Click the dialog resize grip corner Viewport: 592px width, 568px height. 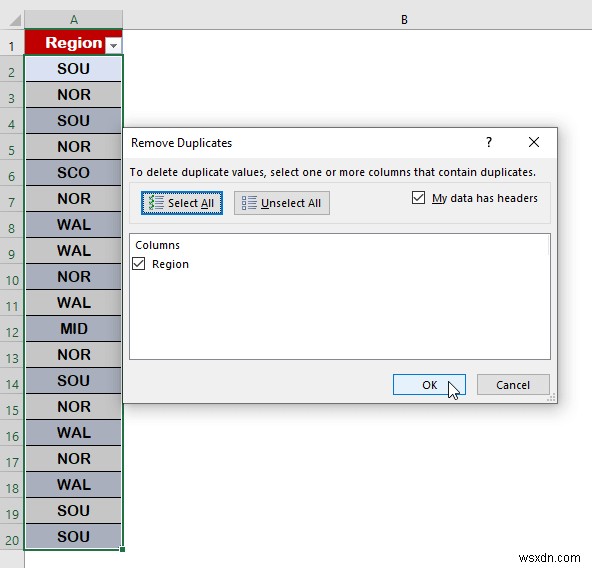click(552, 397)
